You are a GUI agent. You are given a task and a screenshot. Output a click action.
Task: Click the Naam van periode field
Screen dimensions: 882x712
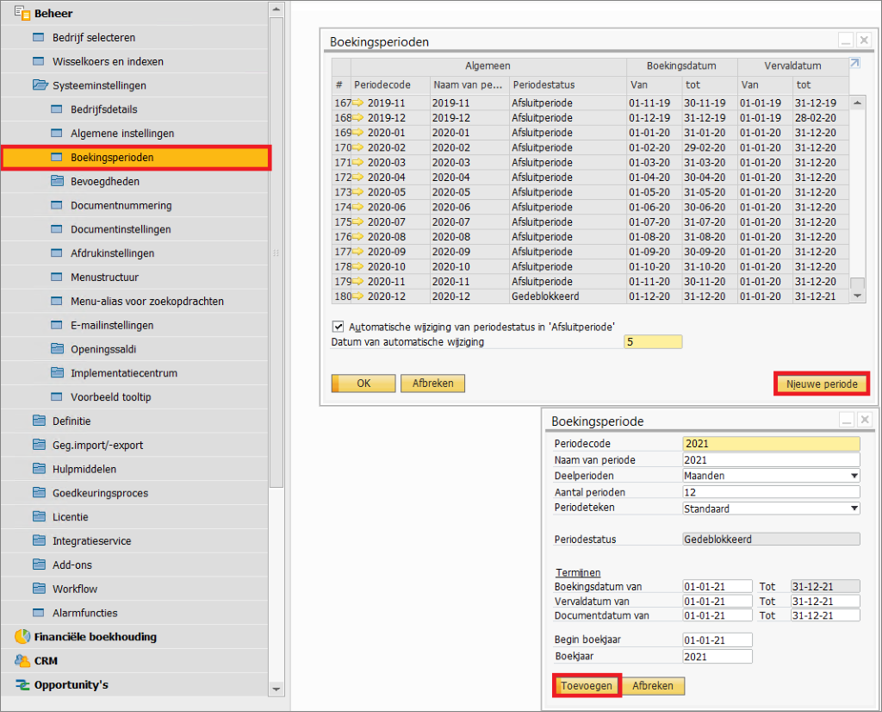pos(771,460)
